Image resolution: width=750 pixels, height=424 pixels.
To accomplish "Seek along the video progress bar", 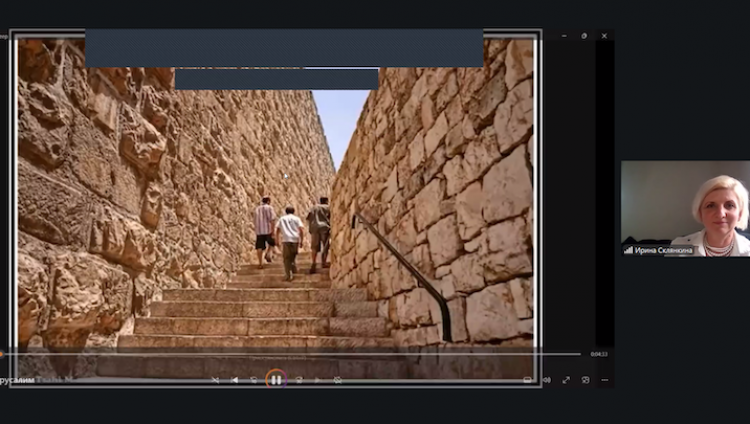I will point(290,354).
